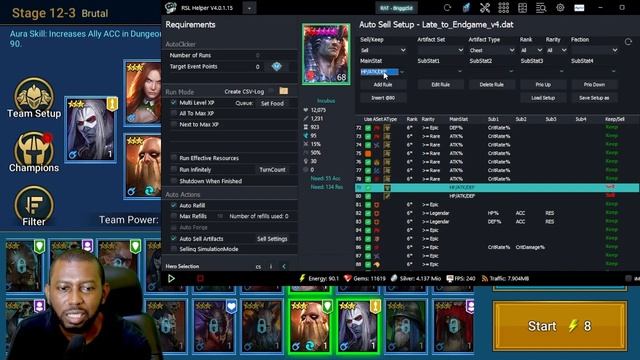Viewport: 640px width, 360px height.
Task: Open the dotted grid icon in the title bar
Action: pos(503,8)
